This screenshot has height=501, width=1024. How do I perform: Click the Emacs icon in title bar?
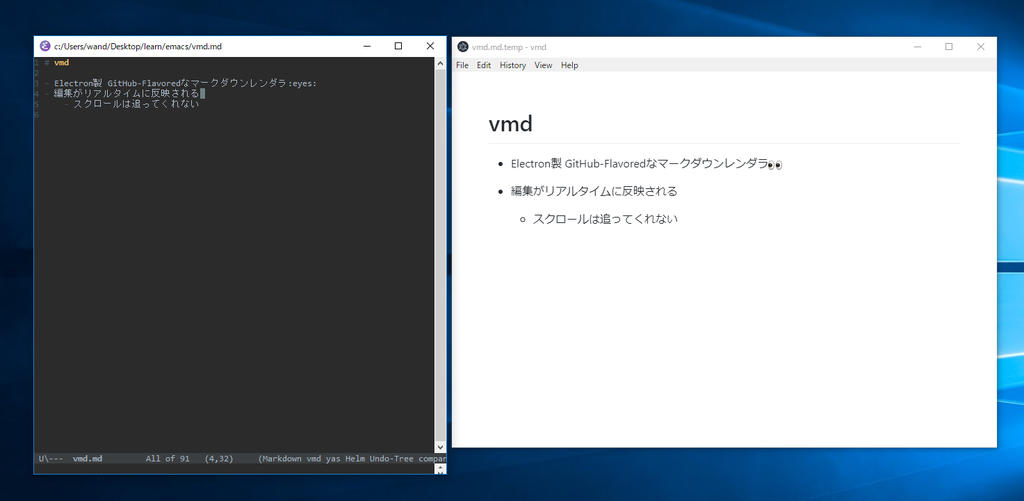click(44, 46)
